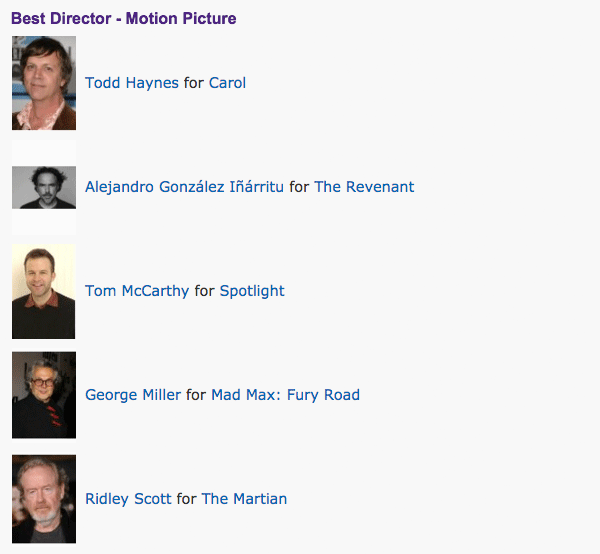Select the photo beside Tom McCarthy's name
This screenshot has width=600, height=554.
pos(44,291)
